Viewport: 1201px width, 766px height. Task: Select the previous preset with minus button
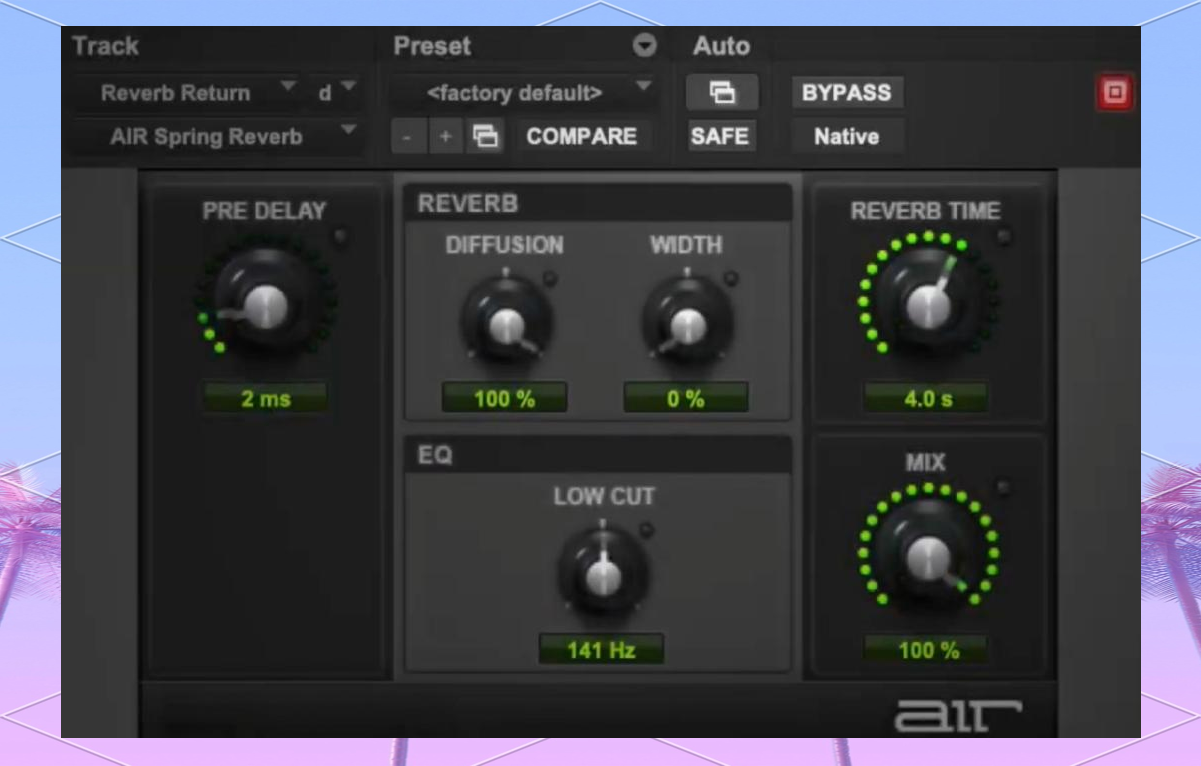tap(407, 136)
